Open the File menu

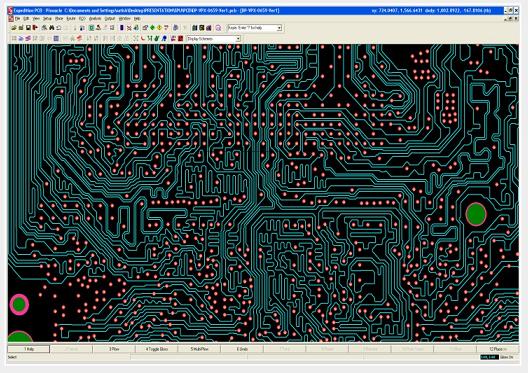click(18, 19)
